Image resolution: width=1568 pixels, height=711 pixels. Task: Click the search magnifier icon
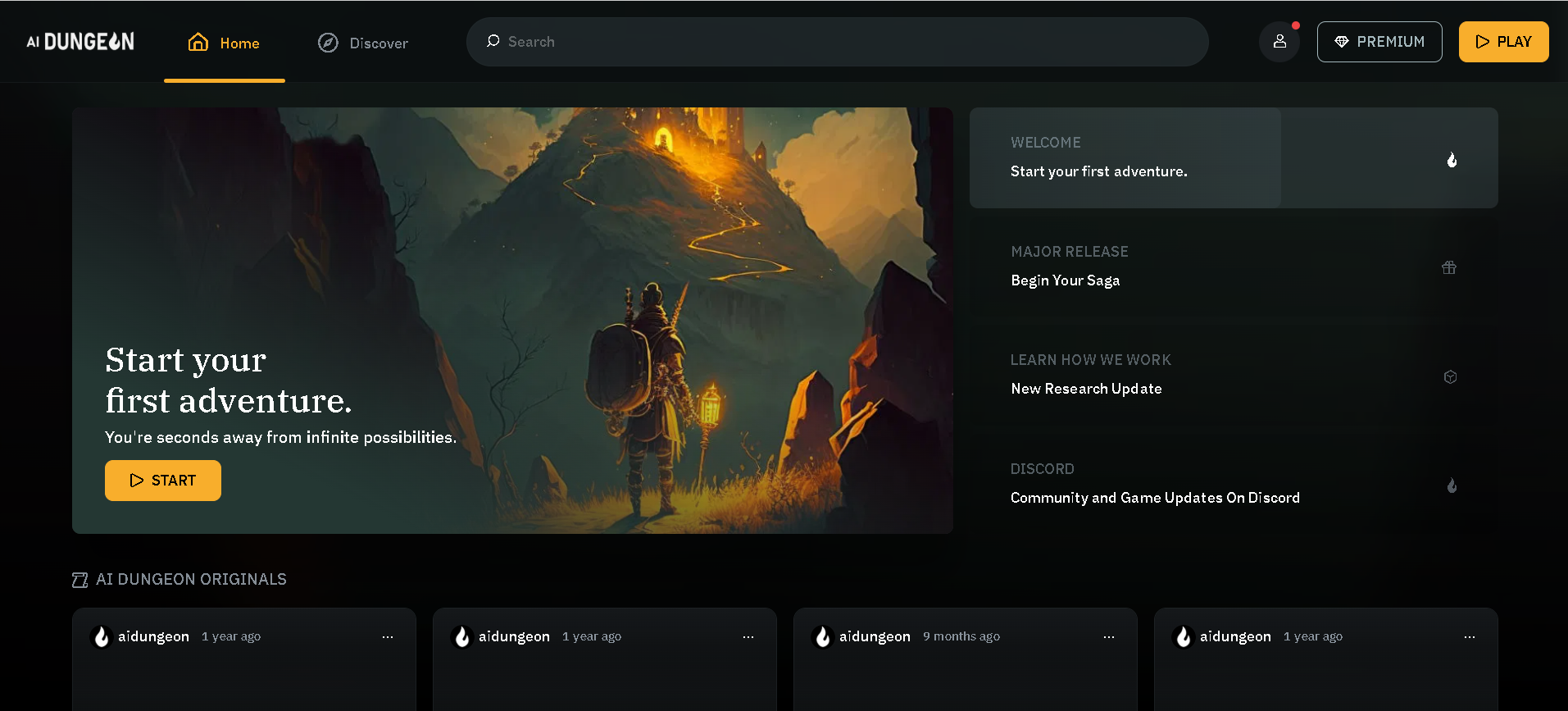click(493, 41)
